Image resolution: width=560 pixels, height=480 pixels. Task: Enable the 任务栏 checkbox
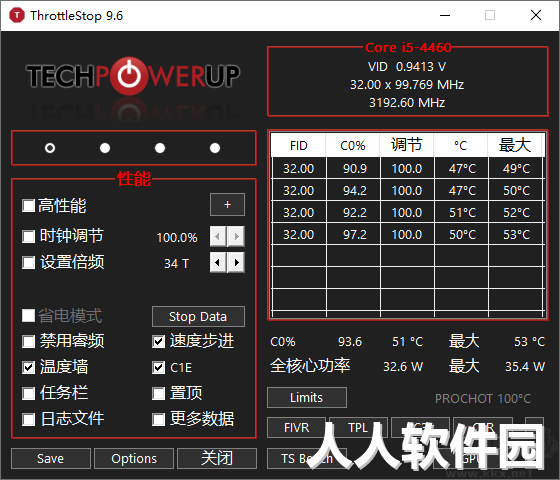pyautogui.click(x=28, y=393)
